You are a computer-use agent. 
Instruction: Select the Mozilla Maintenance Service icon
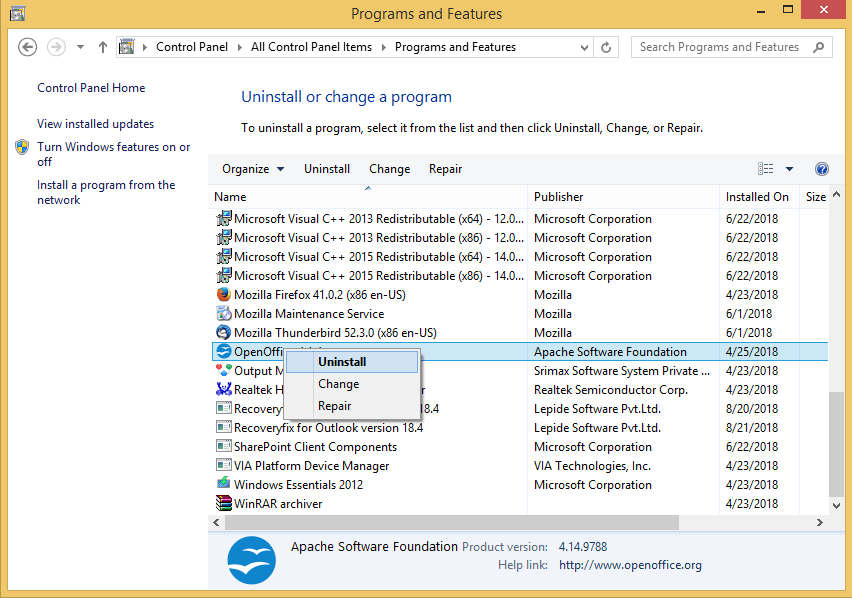(x=223, y=313)
